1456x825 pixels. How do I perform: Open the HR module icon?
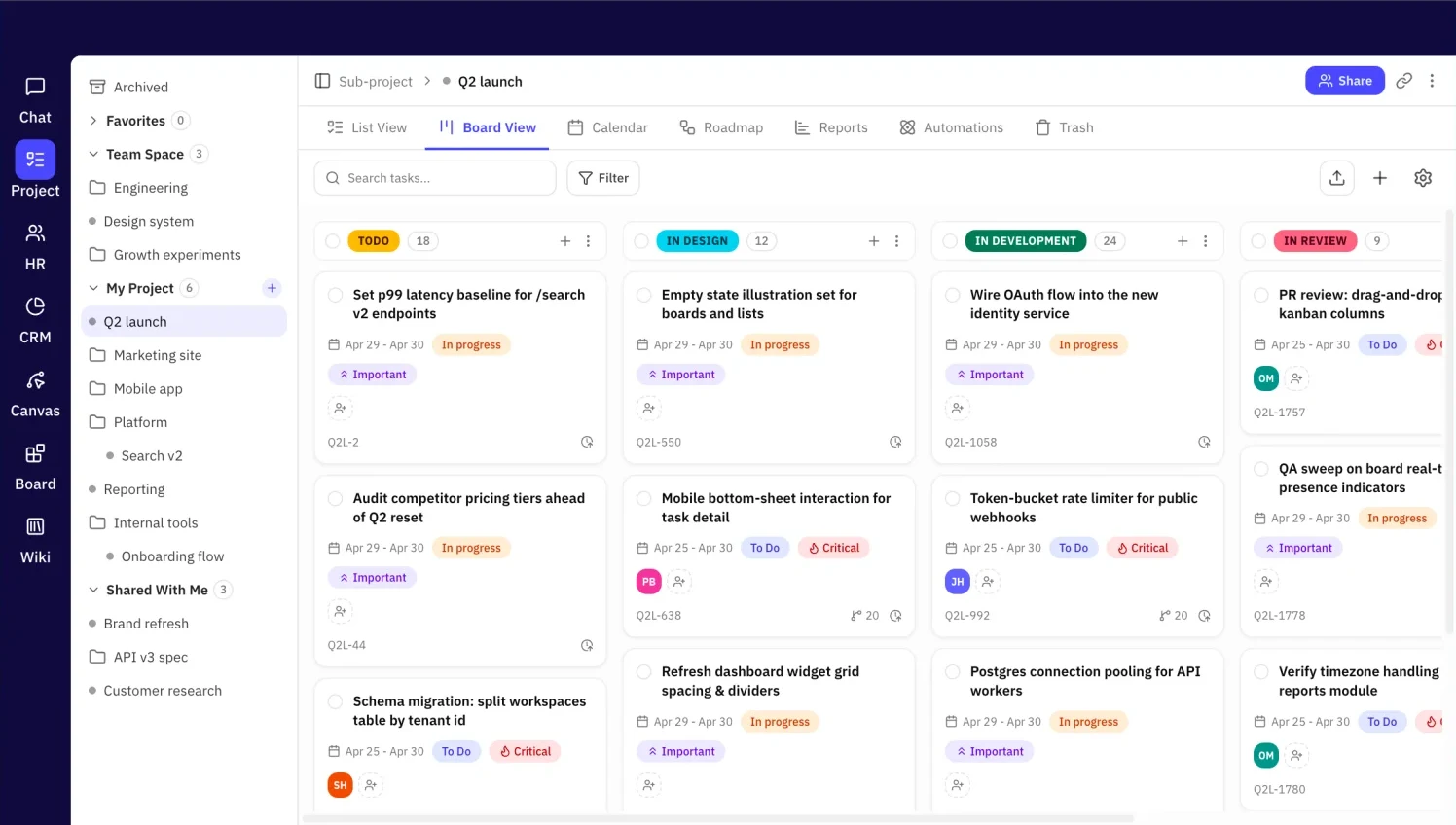click(35, 233)
